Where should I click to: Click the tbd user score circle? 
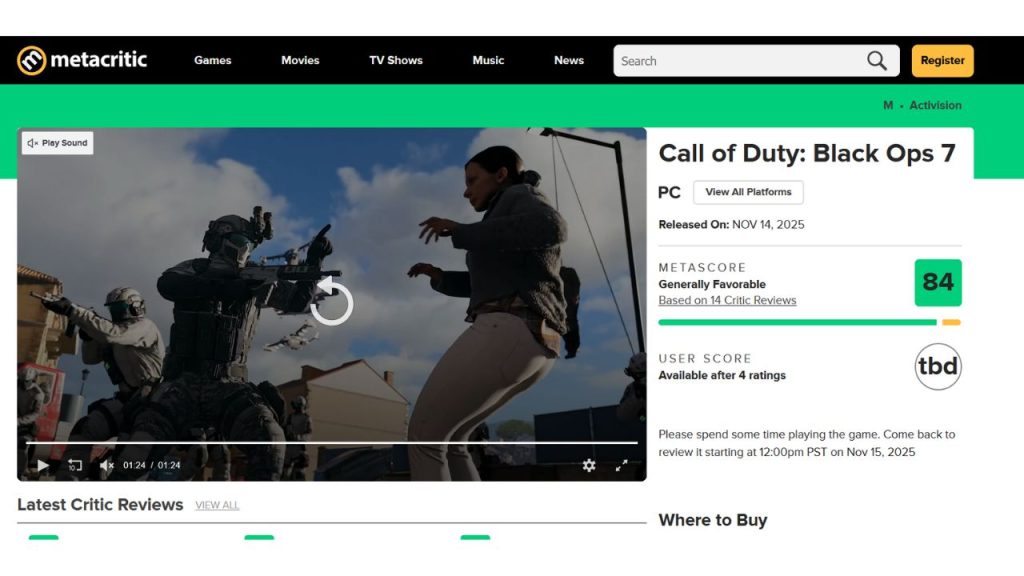[x=937, y=366]
